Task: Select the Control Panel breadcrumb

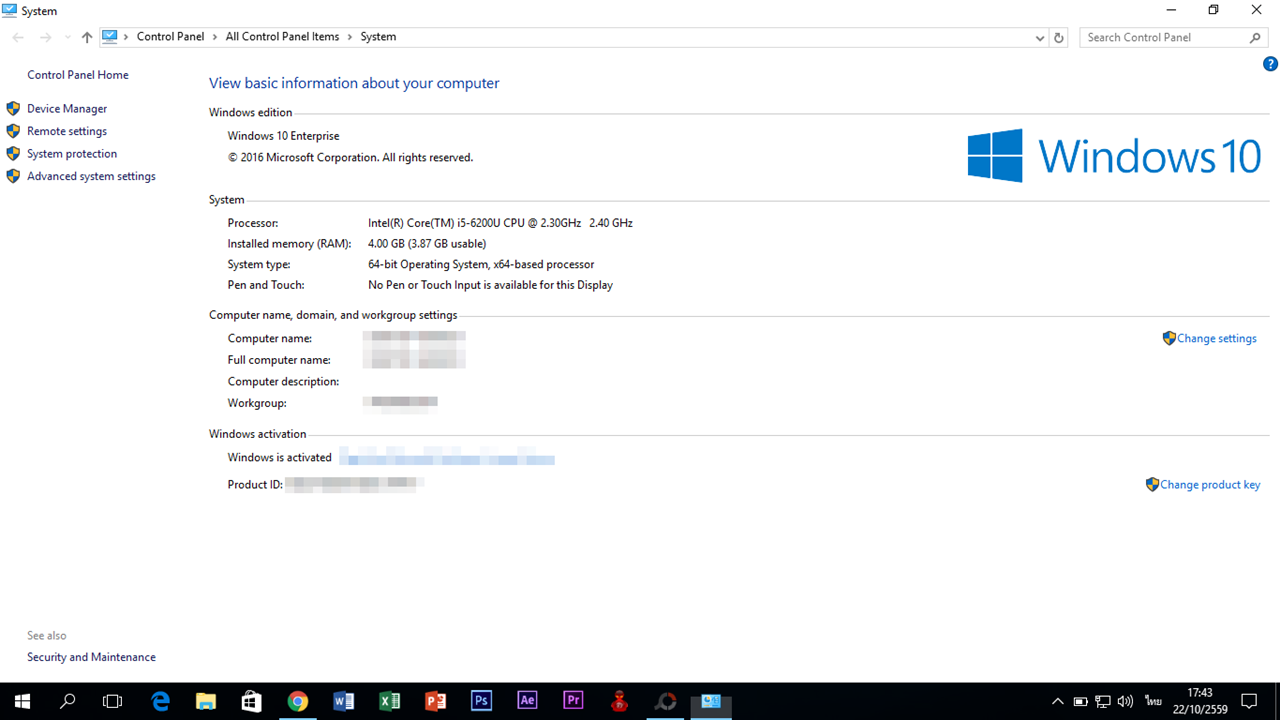Action: (170, 37)
